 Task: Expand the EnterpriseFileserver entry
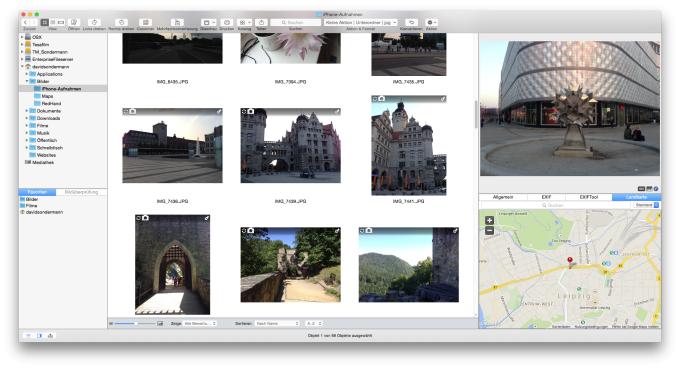point(22,59)
